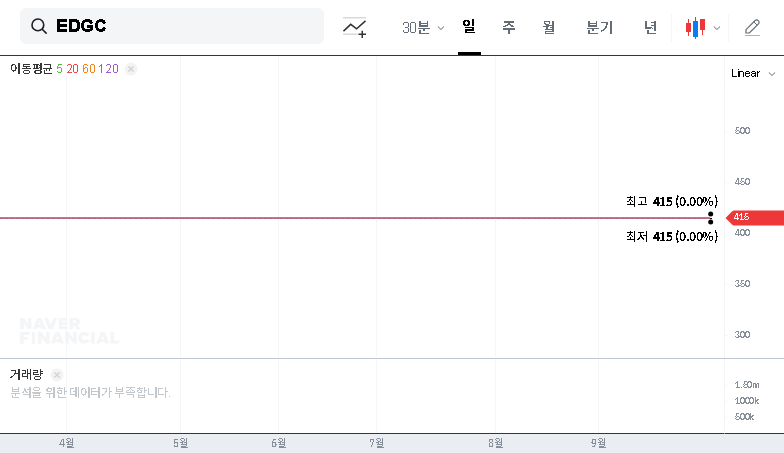Select the 분기 quarterly tab

click(600, 27)
